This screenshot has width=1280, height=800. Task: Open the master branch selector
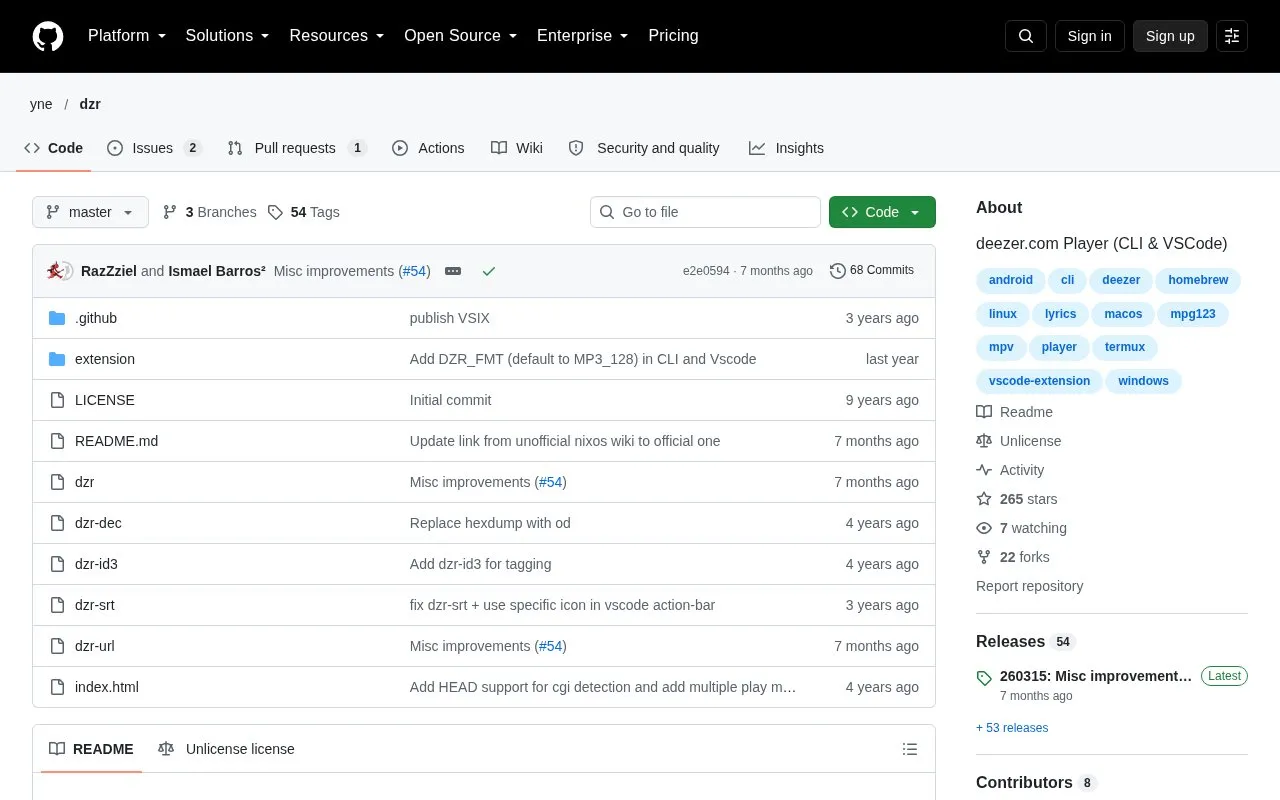pos(90,212)
